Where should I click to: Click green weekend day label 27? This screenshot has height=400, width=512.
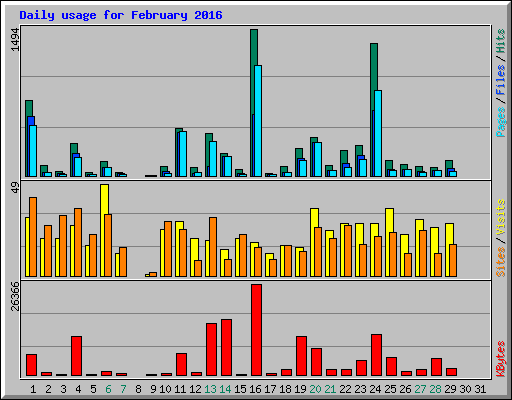point(420,389)
